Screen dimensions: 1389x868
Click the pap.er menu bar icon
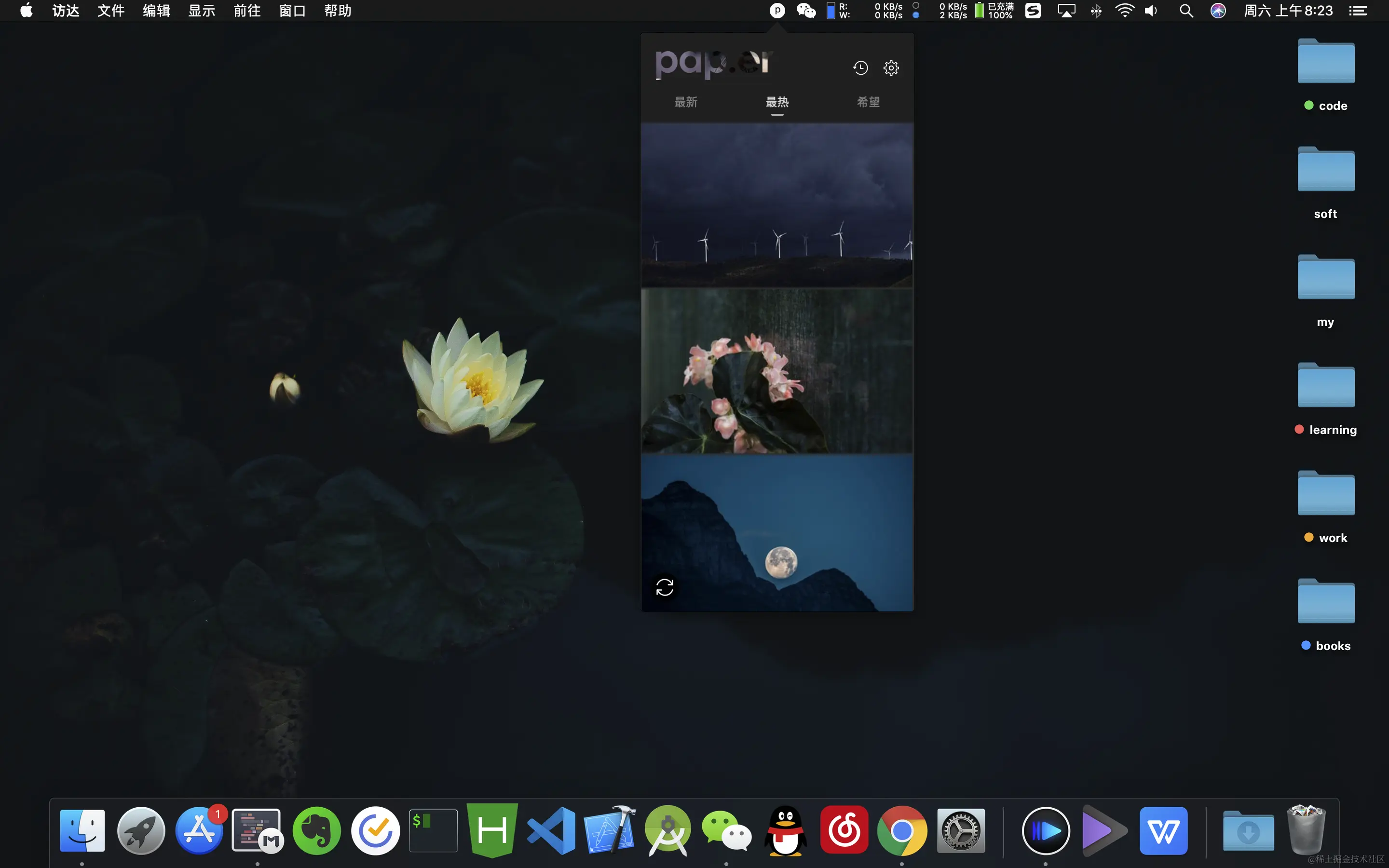click(776, 10)
